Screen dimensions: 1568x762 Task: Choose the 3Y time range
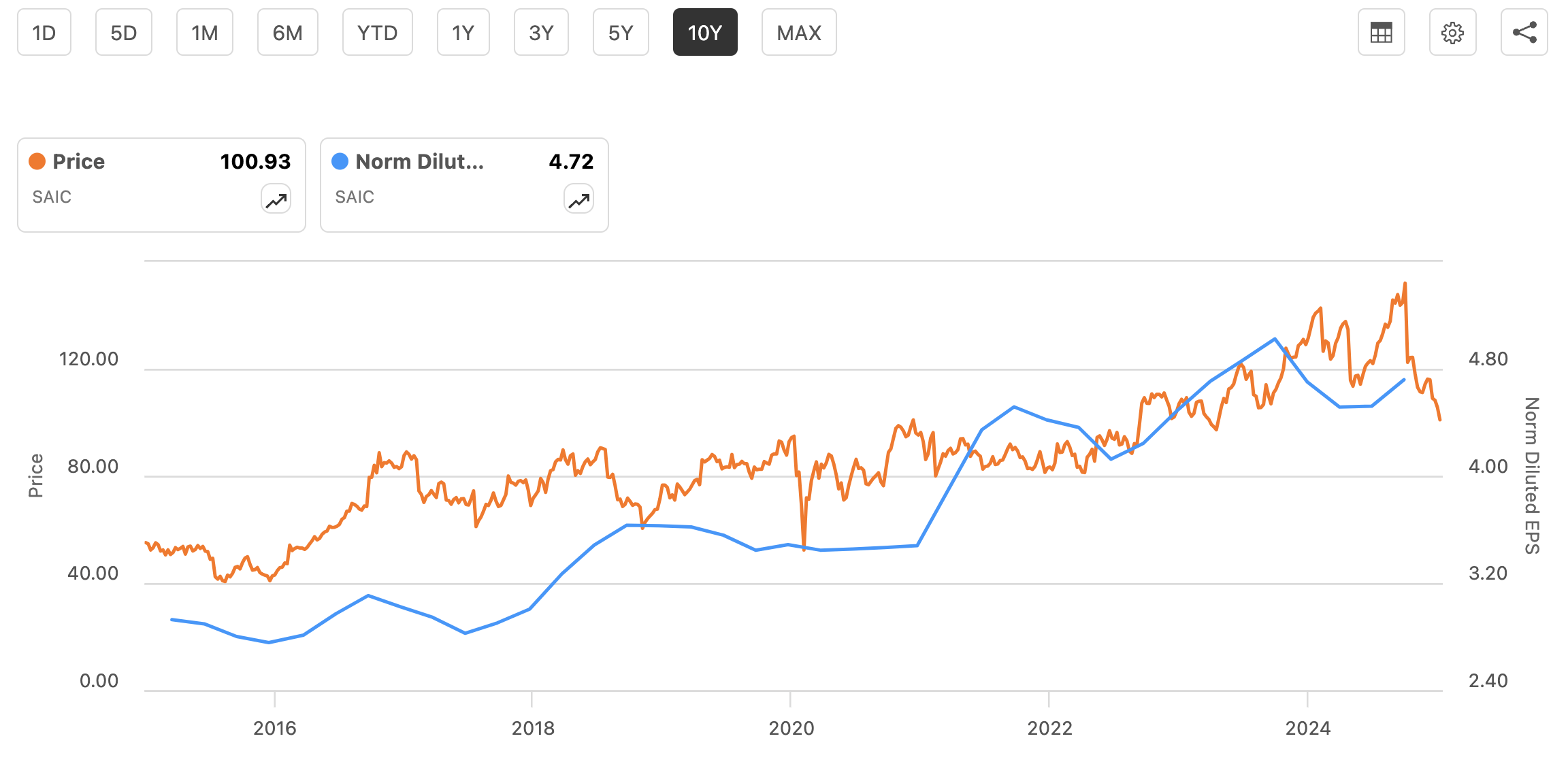(x=541, y=33)
